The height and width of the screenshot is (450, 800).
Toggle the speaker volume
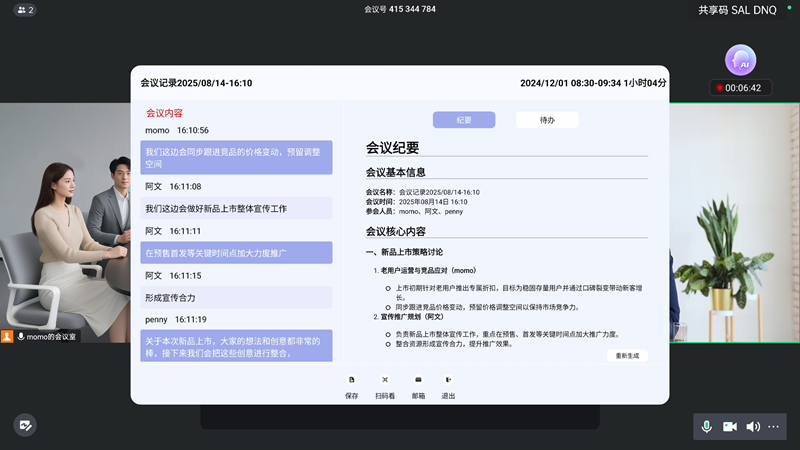[x=752, y=426]
